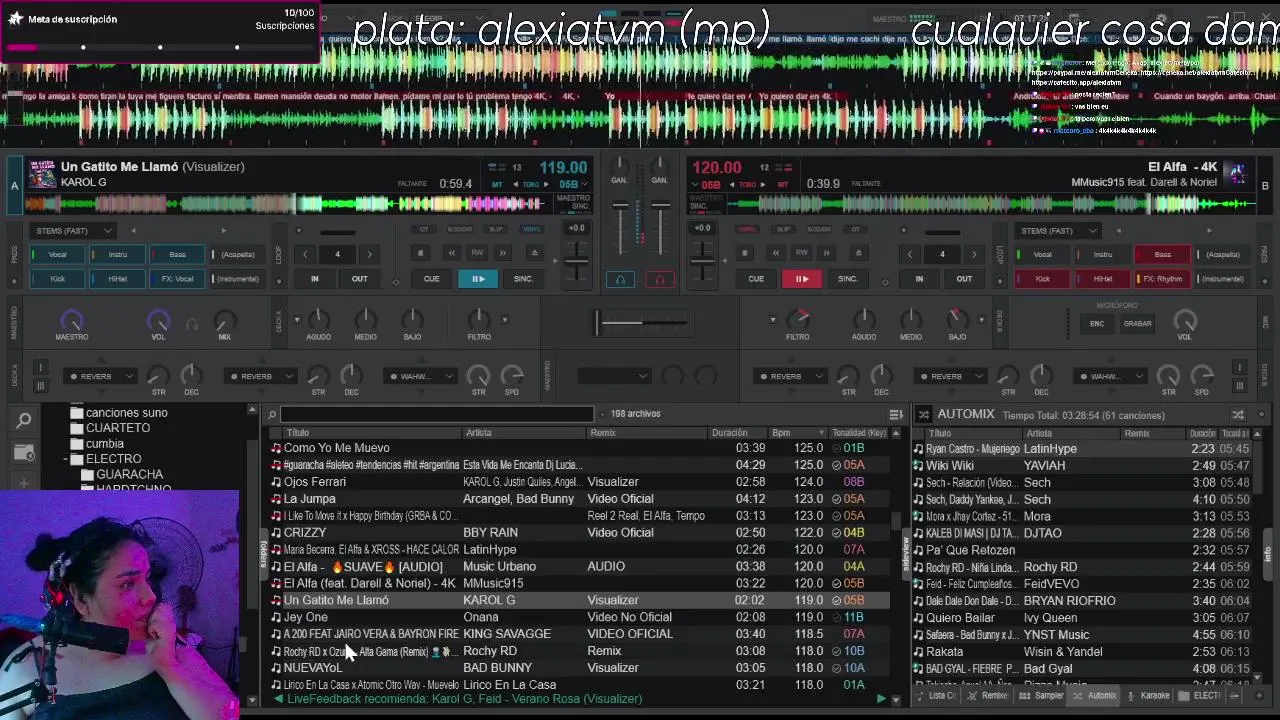
Task: Open dropdown arrow beside deck A FILTRO knob
Action: coord(504,320)
